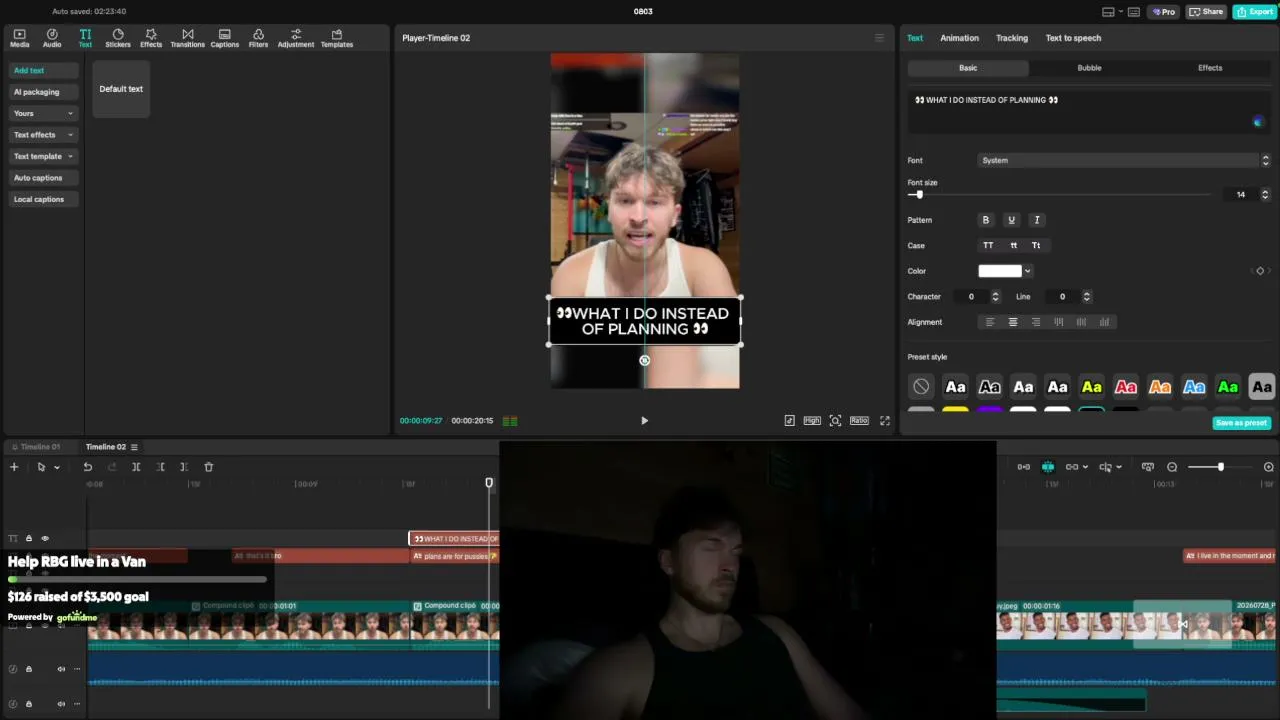This screenshot has height=720, width=1280.
Task: Switch to the Timeline 01 tab
Action: pos(40,447)
